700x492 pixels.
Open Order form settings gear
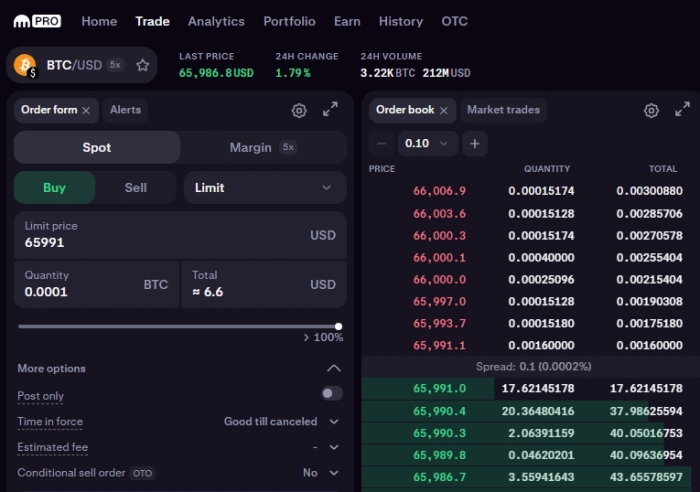coord(299,110)
